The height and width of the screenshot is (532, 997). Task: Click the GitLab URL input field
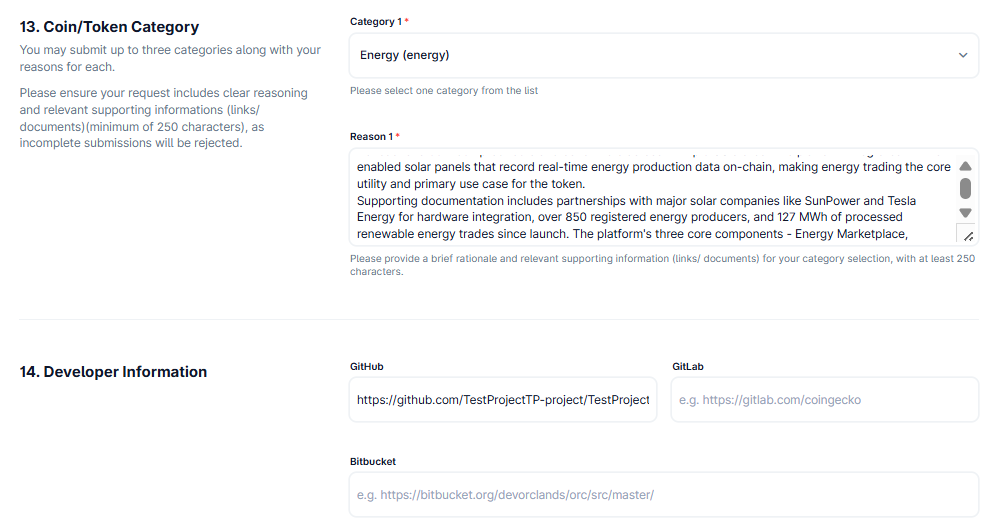click(x=825, y=400)
